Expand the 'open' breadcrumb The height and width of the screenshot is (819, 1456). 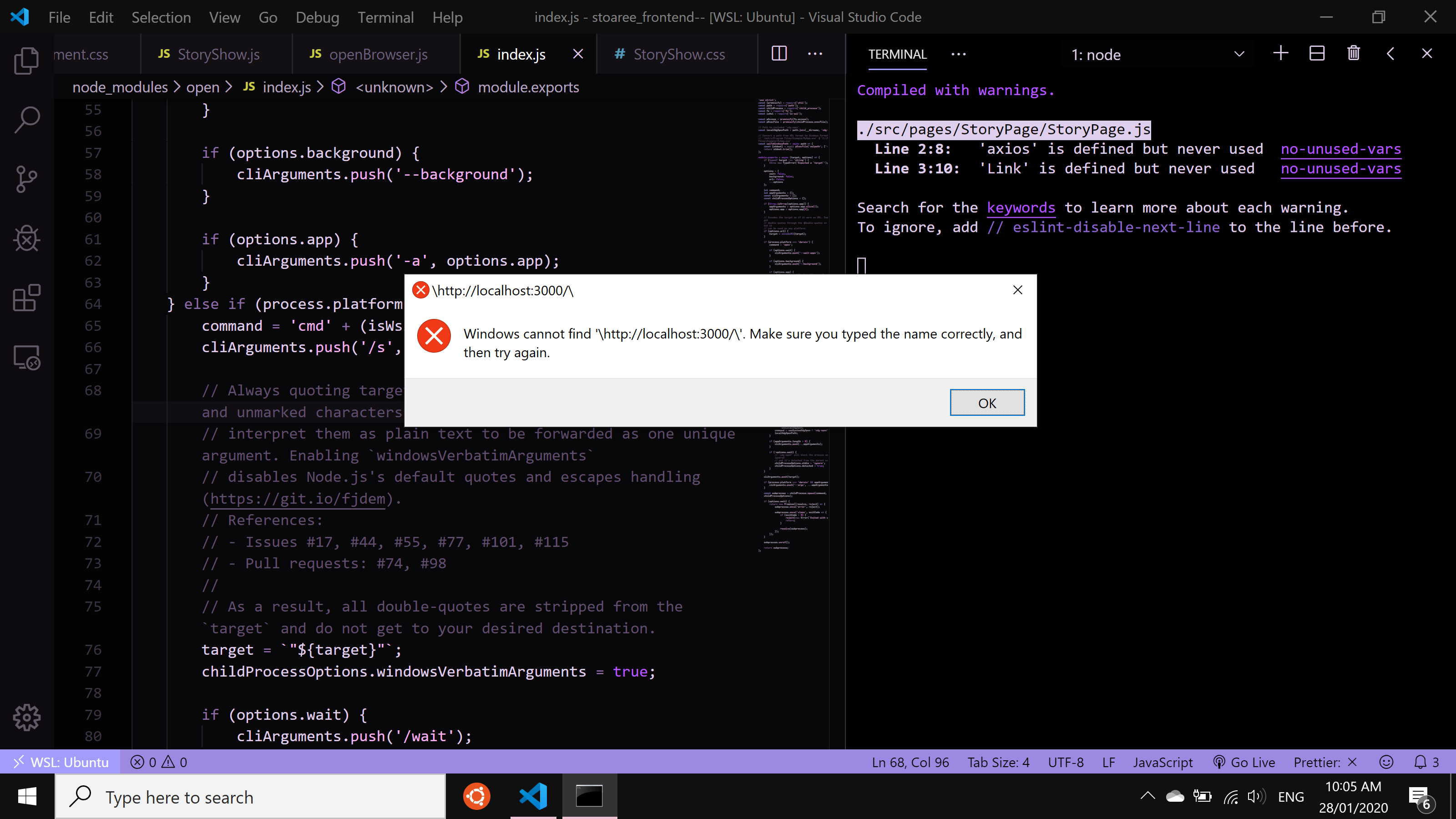[202, 87]
